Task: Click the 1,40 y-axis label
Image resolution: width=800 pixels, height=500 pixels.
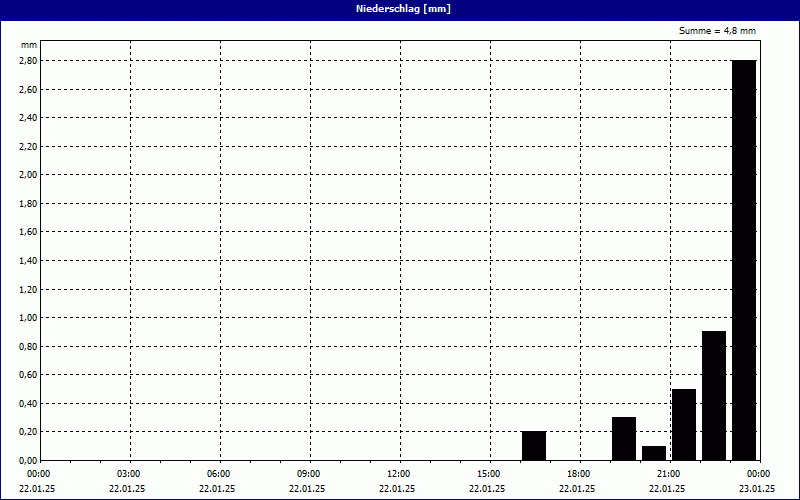Action: pos(29,261)
